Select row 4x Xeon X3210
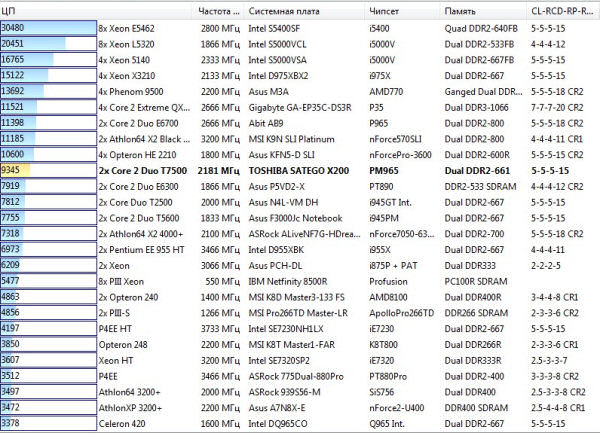Screen dimensions: 600x433 (300, 76)
